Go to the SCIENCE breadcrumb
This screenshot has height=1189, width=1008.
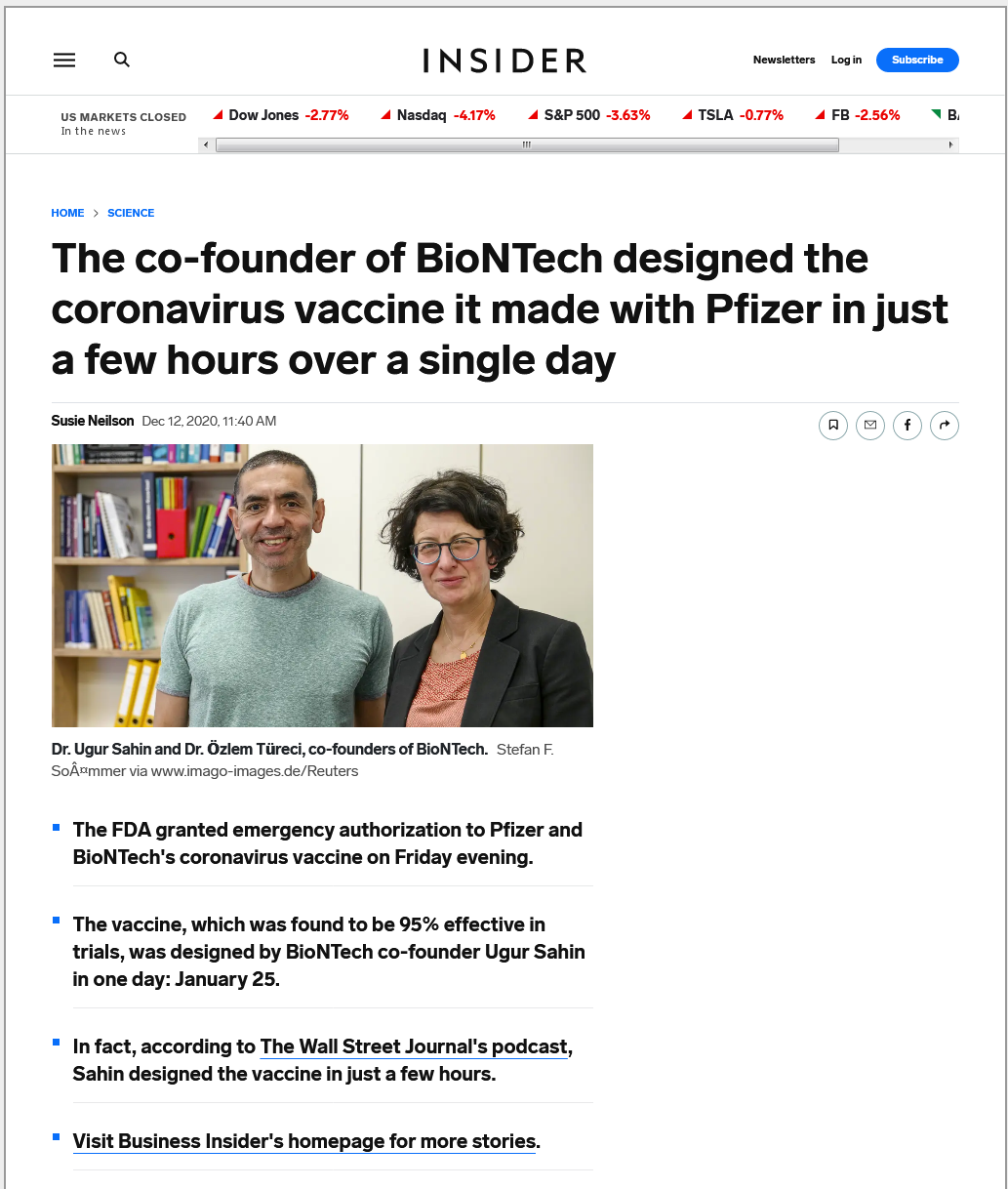click(x=131, y=213)
